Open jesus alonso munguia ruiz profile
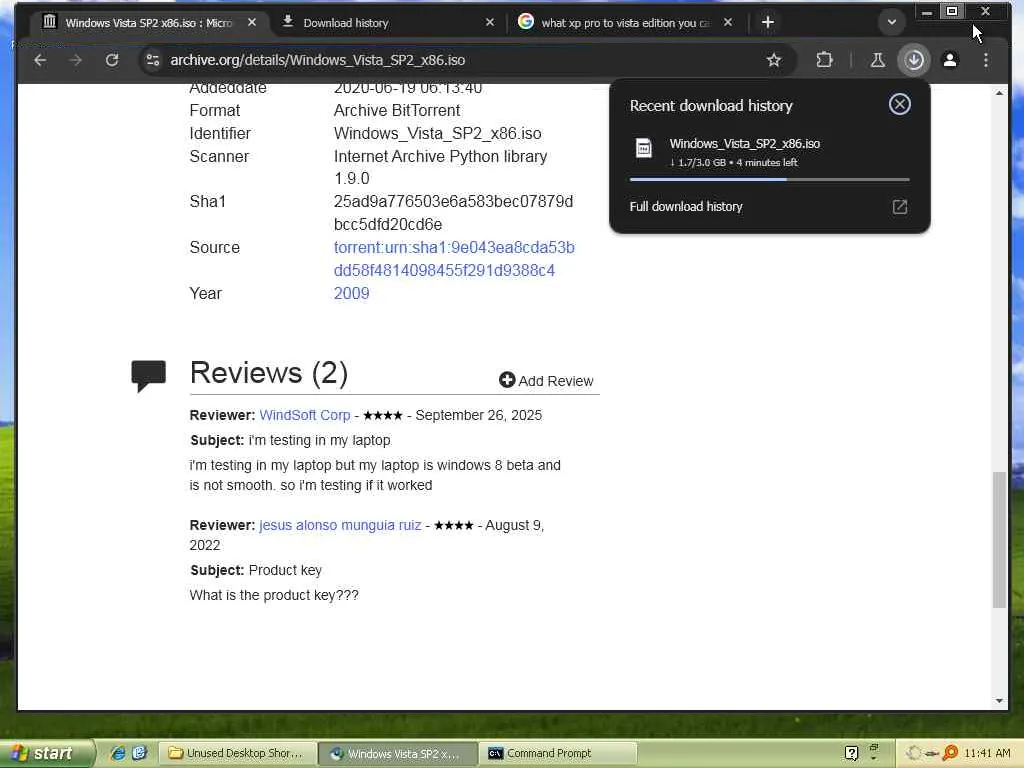 pyautogui.click(x=340, y=525)
